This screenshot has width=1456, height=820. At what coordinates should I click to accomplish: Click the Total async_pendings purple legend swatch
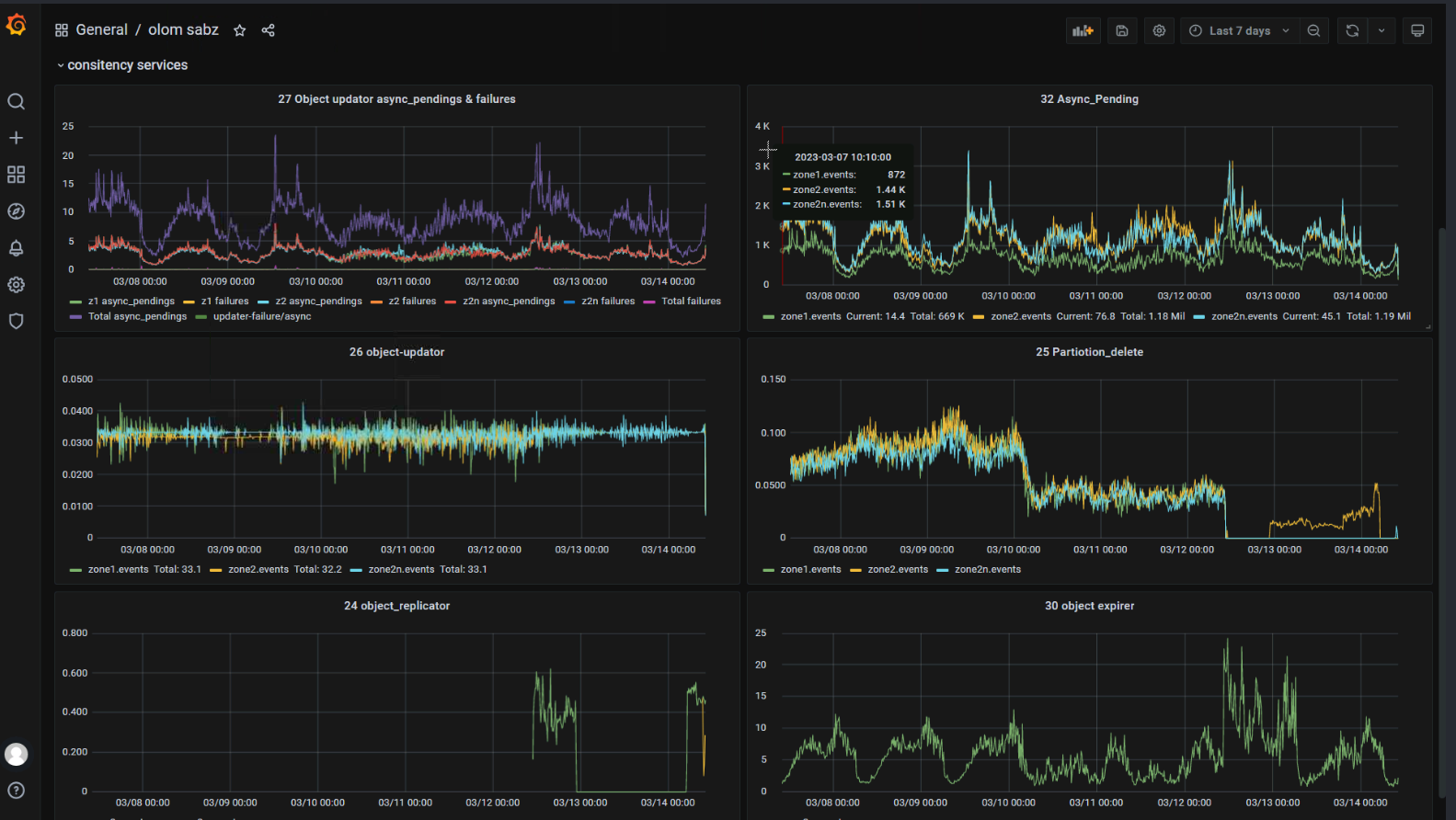(x=75, y=317)
